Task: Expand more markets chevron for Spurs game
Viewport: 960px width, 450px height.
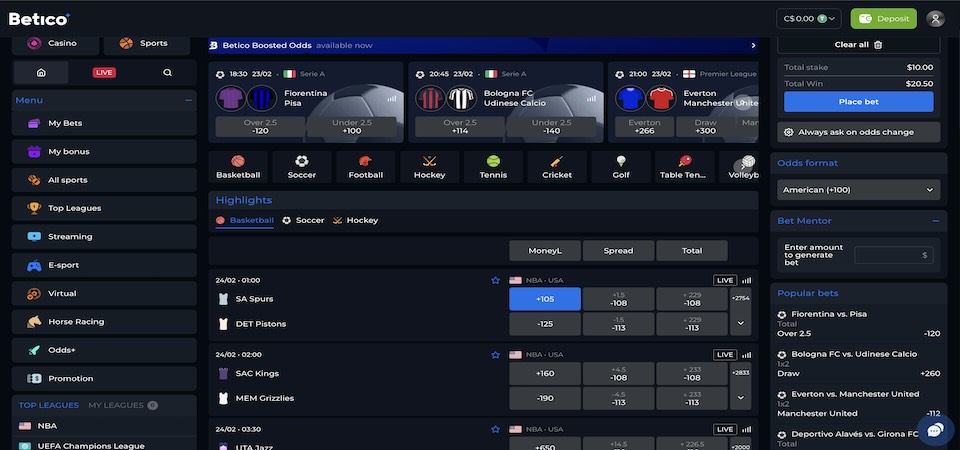Action: click(740, 324)
